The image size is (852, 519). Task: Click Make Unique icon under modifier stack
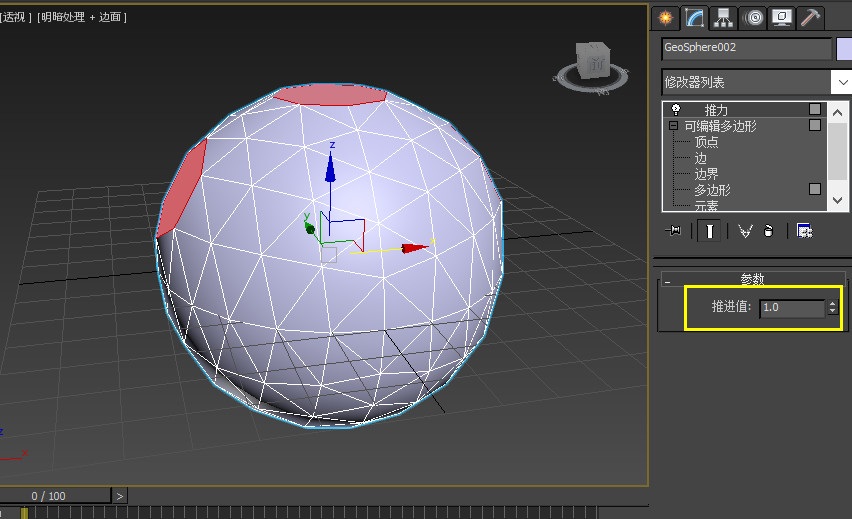[744, 231]
